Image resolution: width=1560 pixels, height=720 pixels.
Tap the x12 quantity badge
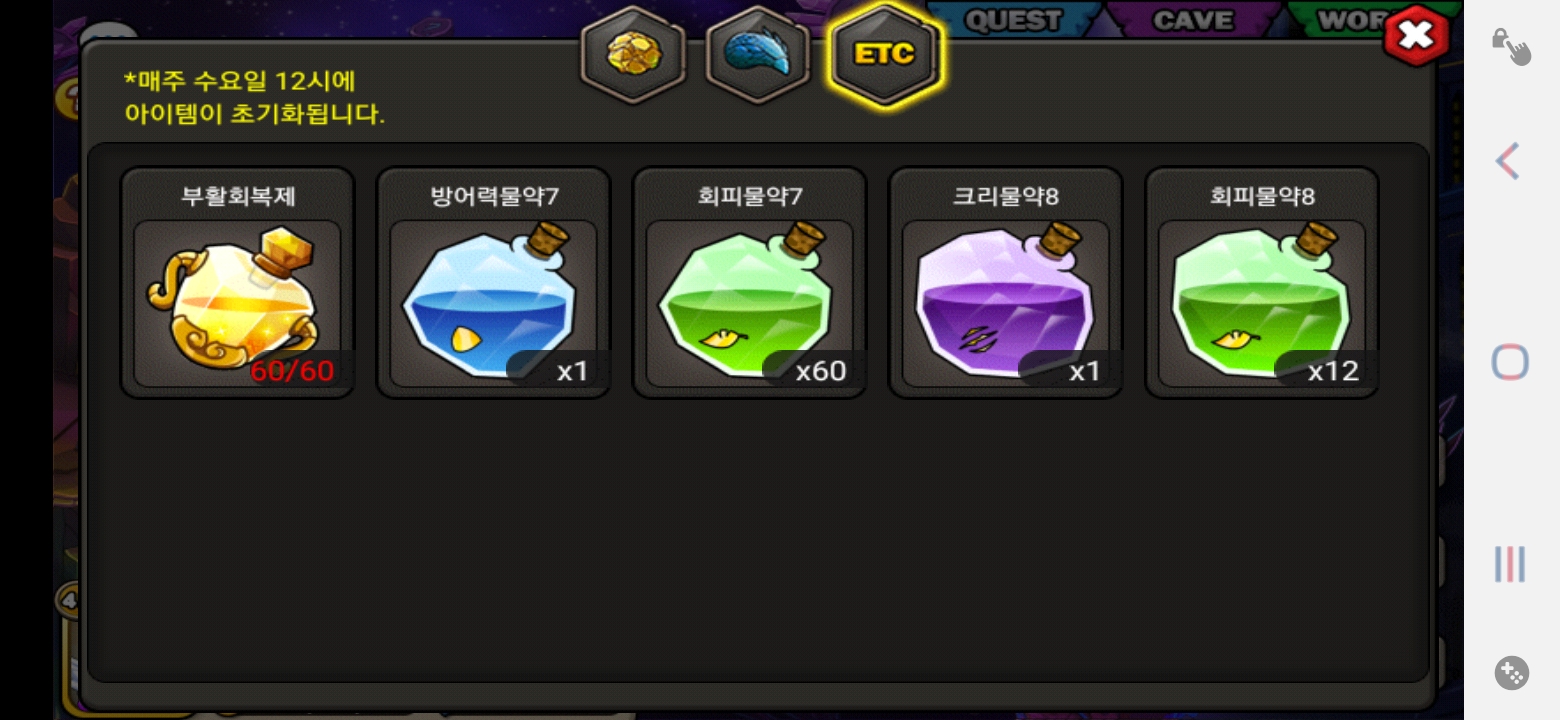[x=1333, y=371]
